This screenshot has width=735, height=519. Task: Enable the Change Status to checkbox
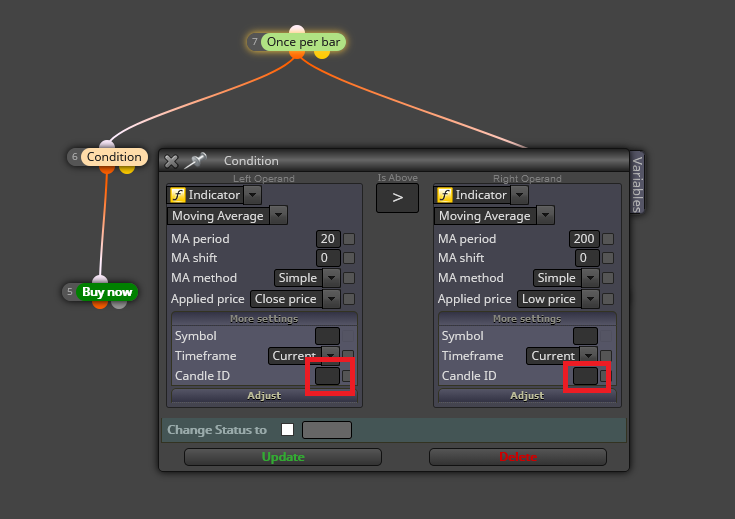(288, 429)
